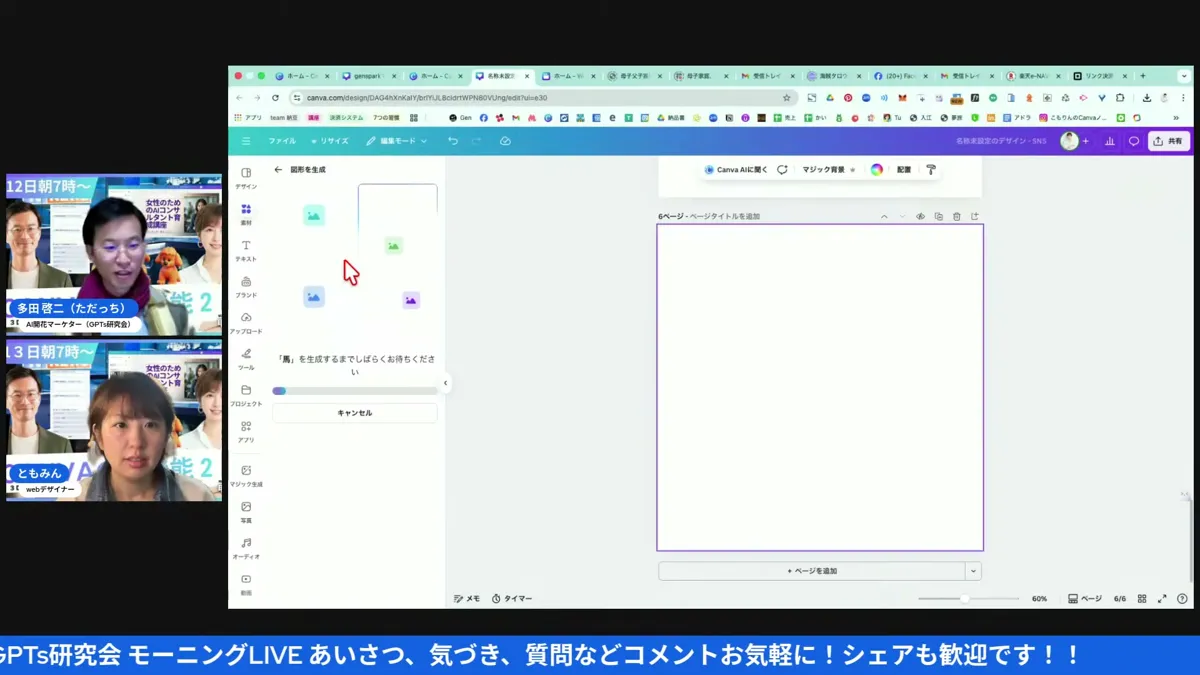Screen dimensions: 1200x675
Task: Open the プロジェクト projects panel
Action: pos(246,395)
